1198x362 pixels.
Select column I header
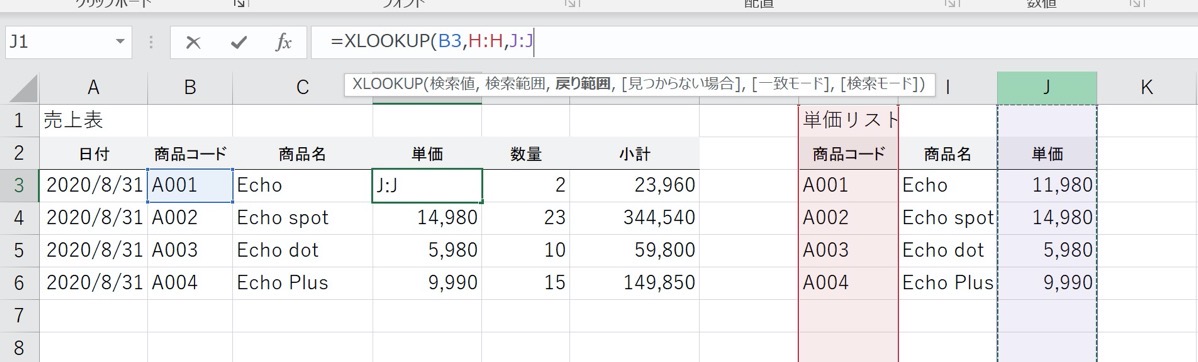pyautogui.click(x=947, y=88)
